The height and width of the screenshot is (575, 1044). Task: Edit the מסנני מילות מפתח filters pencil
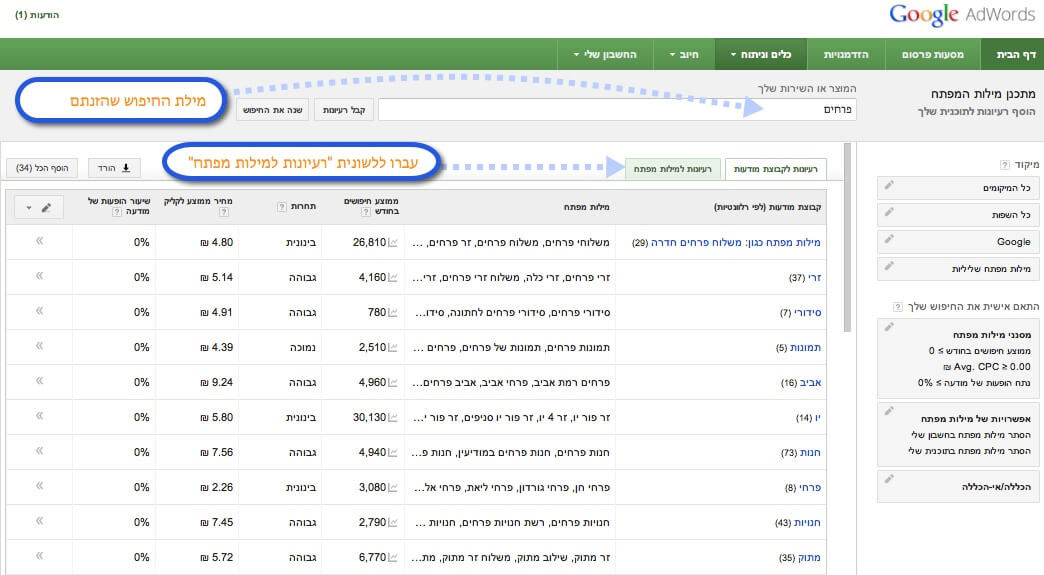[890, 326]
